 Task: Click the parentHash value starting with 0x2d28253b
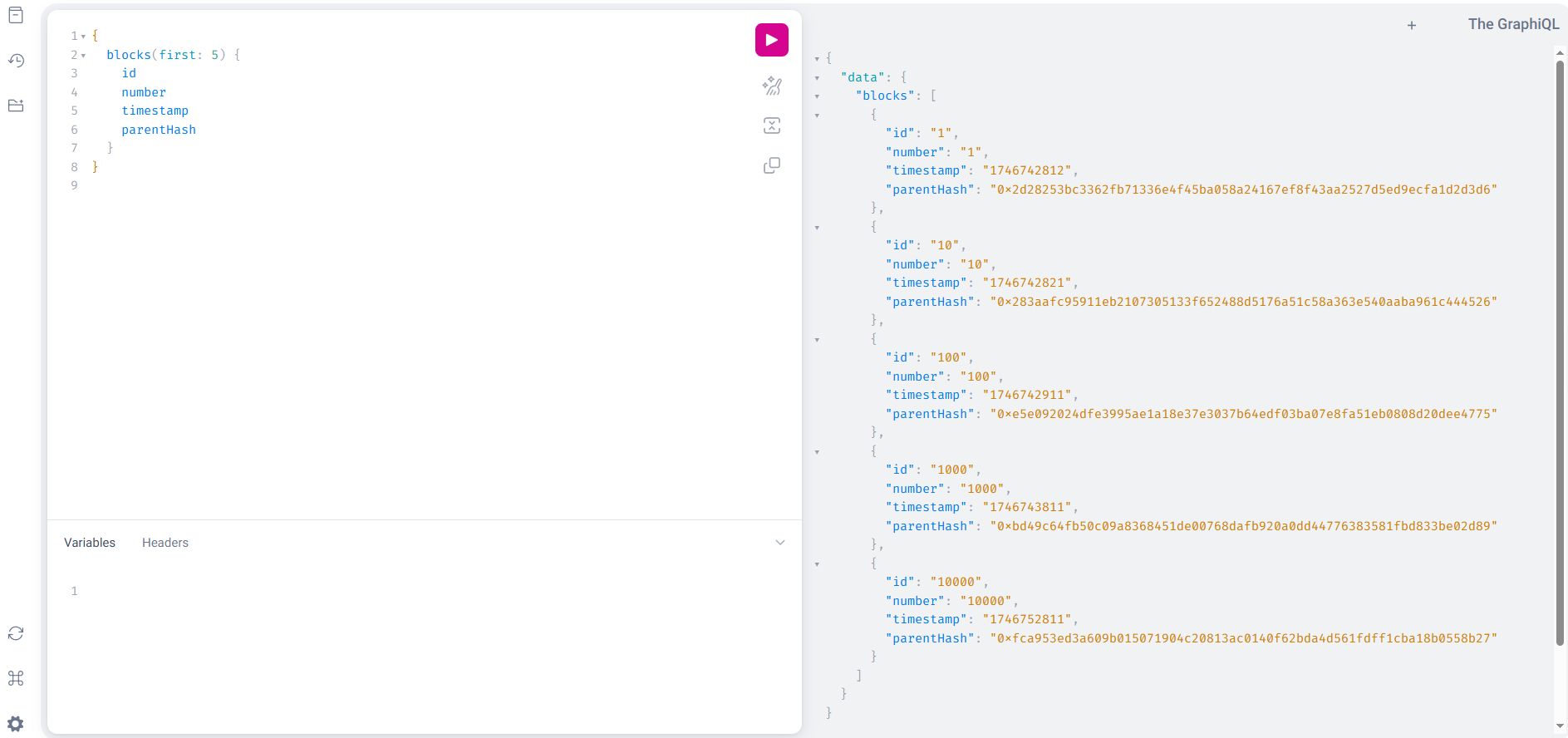(1244, 189)
